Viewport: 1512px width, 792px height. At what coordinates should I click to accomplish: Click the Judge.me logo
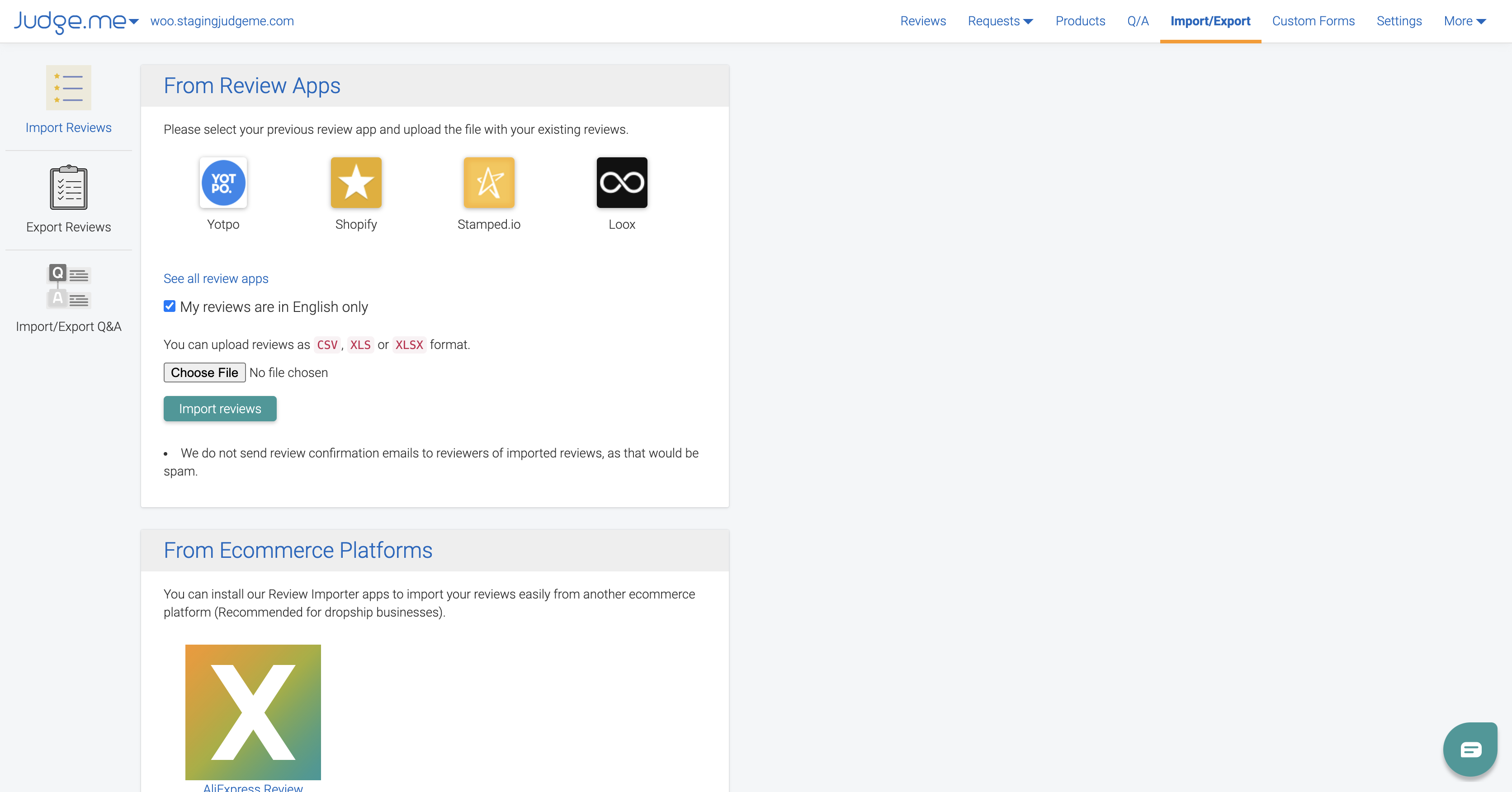pyautogui.click(x=70, y=21)
